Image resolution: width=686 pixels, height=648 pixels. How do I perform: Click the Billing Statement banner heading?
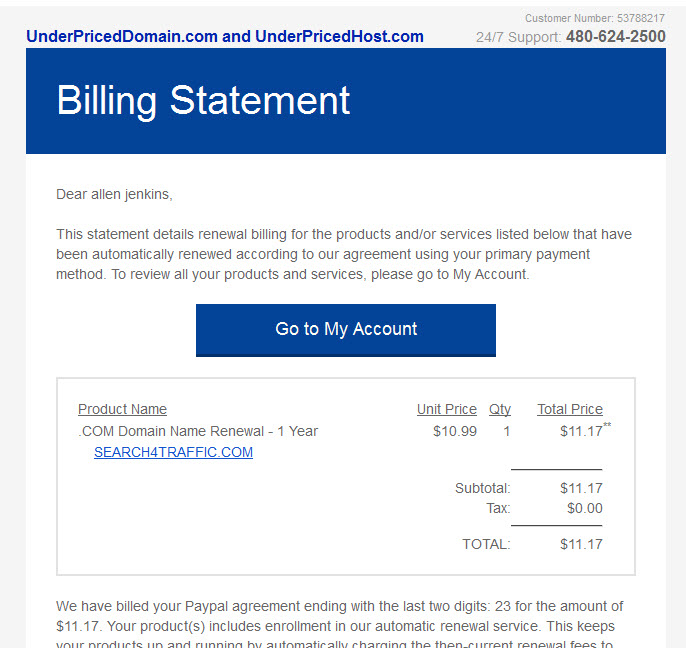203,101
